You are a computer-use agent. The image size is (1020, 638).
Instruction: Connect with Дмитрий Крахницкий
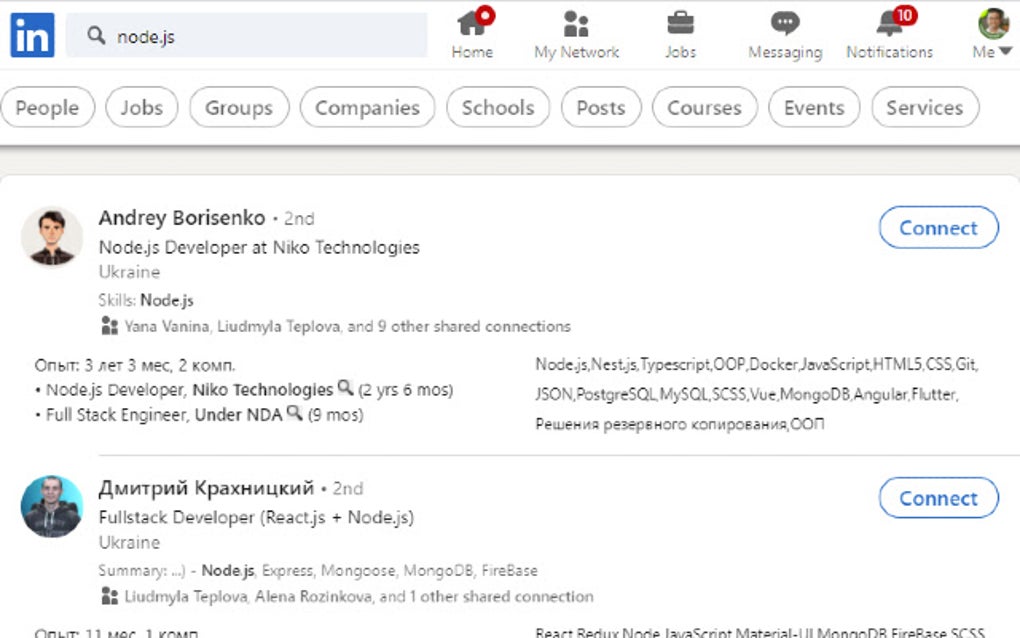[x=938, y=498]
